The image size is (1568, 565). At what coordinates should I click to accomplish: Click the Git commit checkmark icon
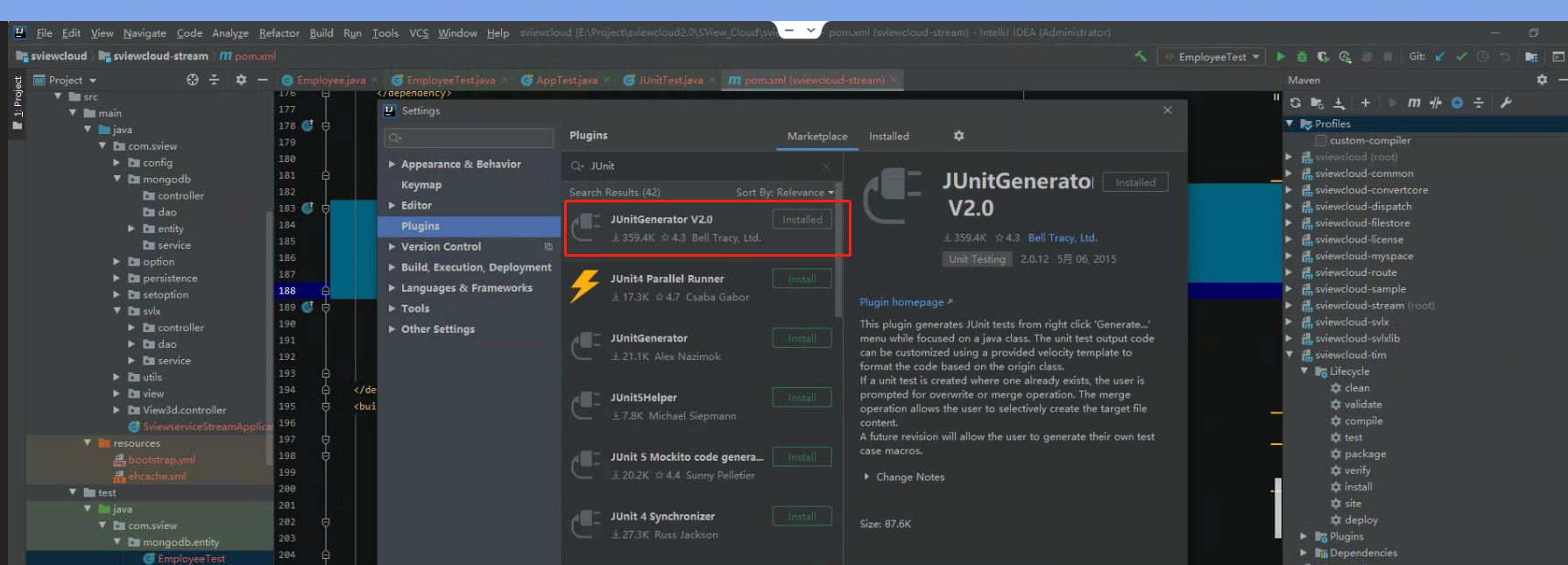(x=1461, y=56)
